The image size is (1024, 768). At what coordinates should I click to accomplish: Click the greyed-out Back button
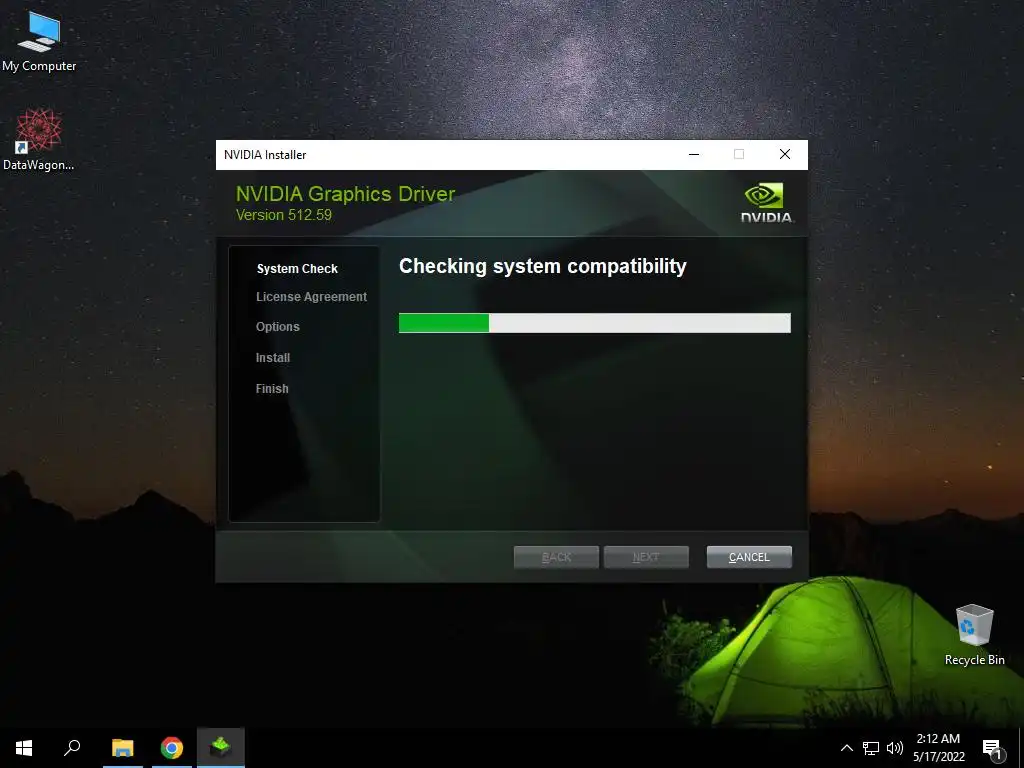(x=556, y=557)
